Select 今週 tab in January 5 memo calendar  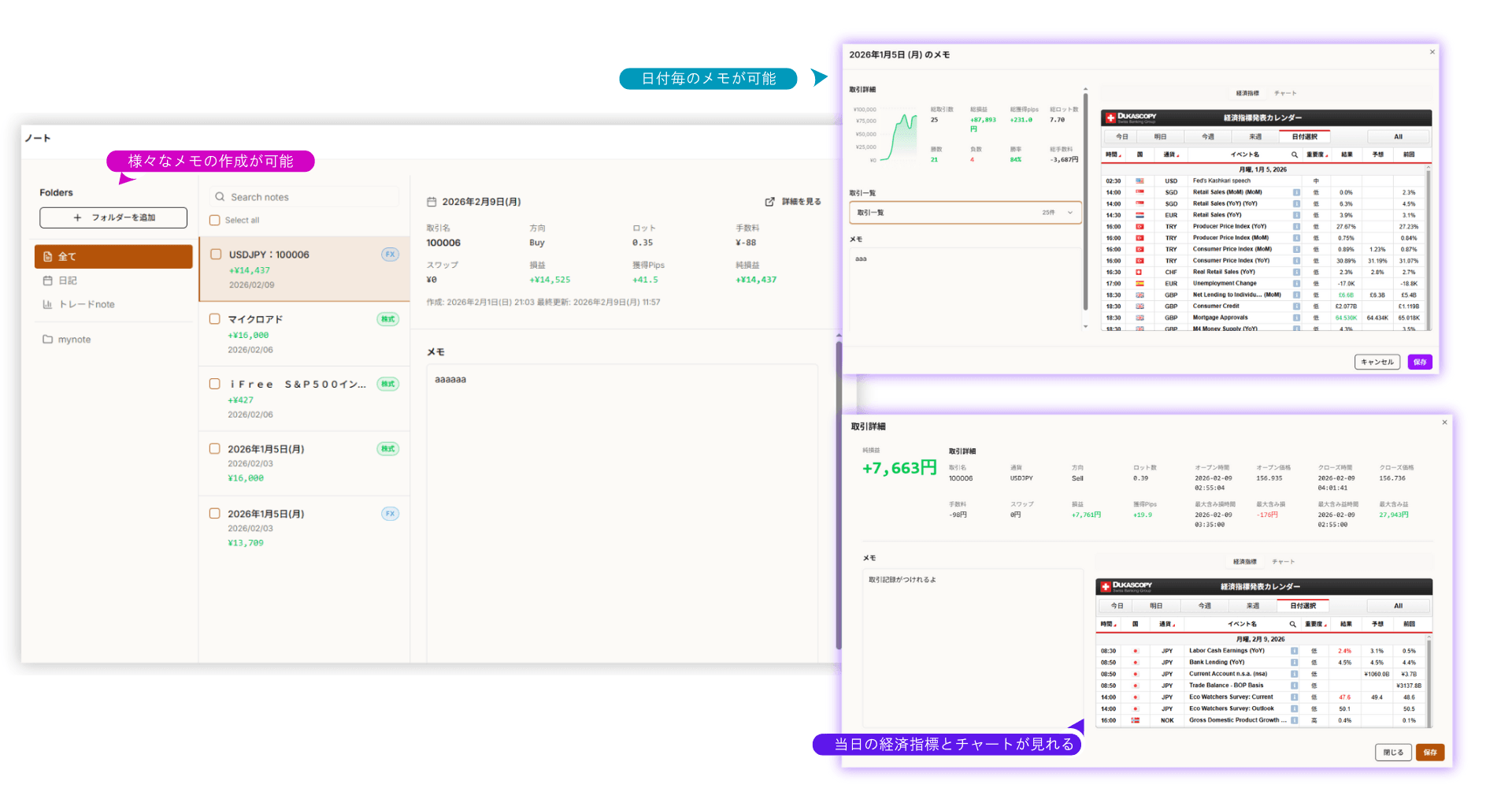pyautogui.click(x=1207, y=136)
